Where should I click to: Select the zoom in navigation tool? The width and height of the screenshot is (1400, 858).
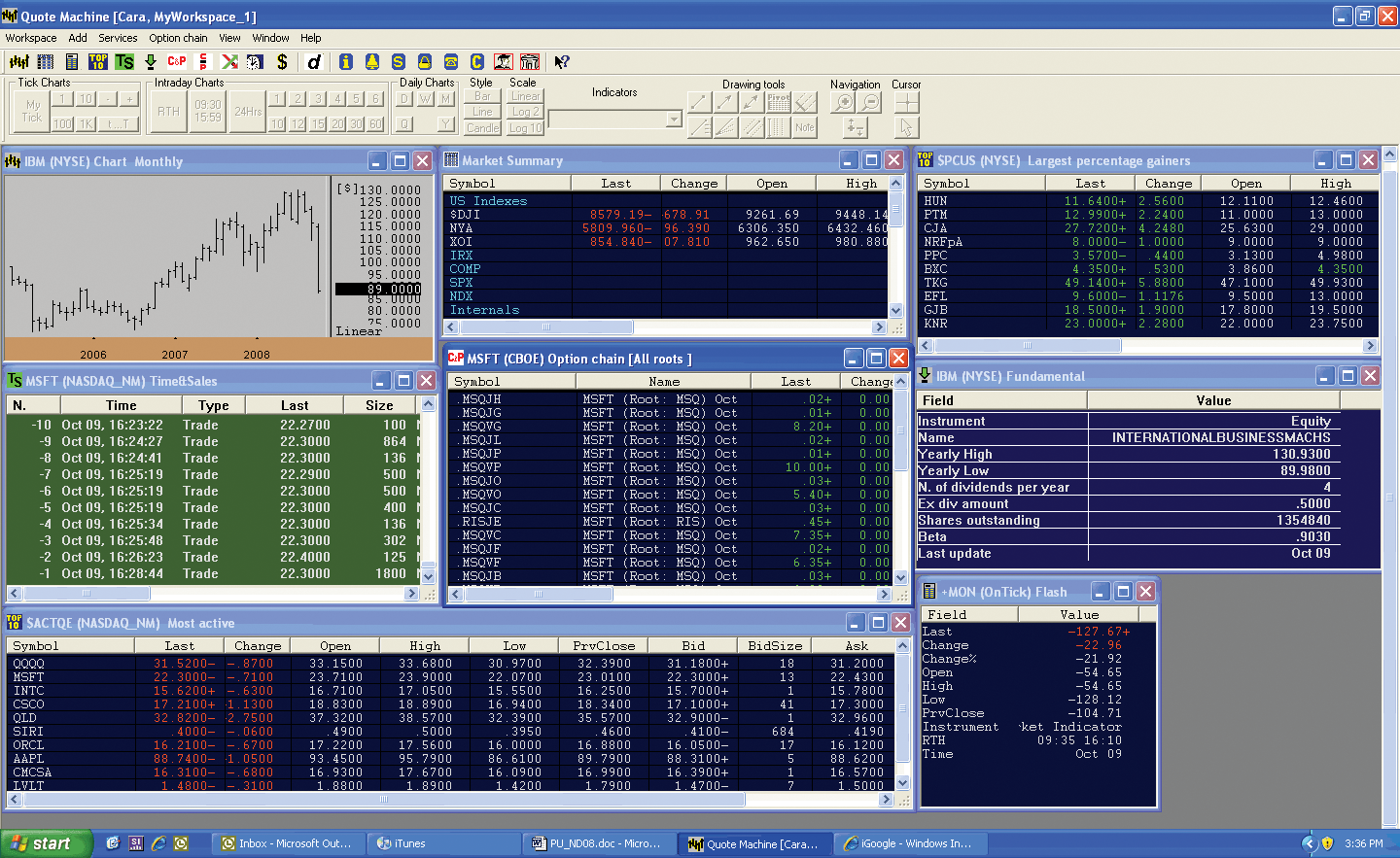click(x=844, y=102)
